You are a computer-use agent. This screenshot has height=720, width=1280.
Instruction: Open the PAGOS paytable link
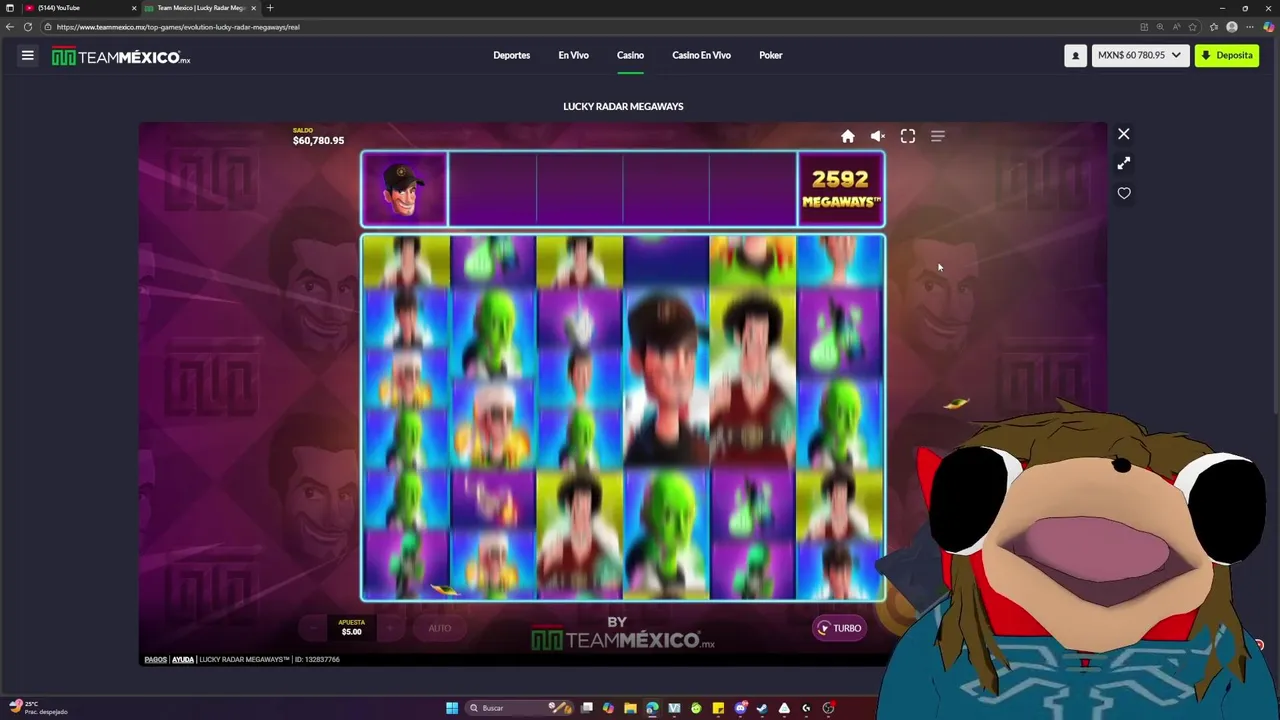(x=155, y=660)
